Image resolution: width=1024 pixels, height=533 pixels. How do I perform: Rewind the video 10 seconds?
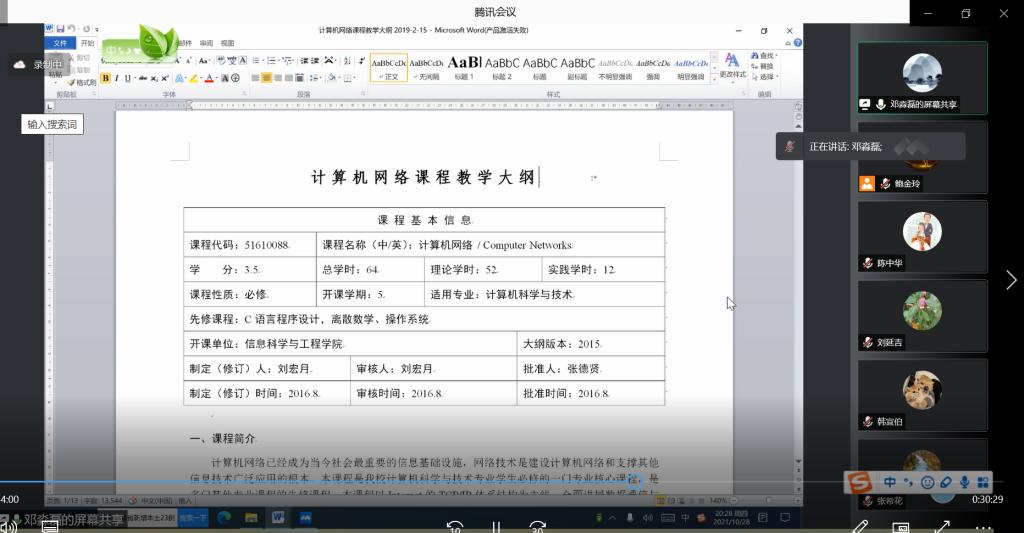tap(455, 526)
